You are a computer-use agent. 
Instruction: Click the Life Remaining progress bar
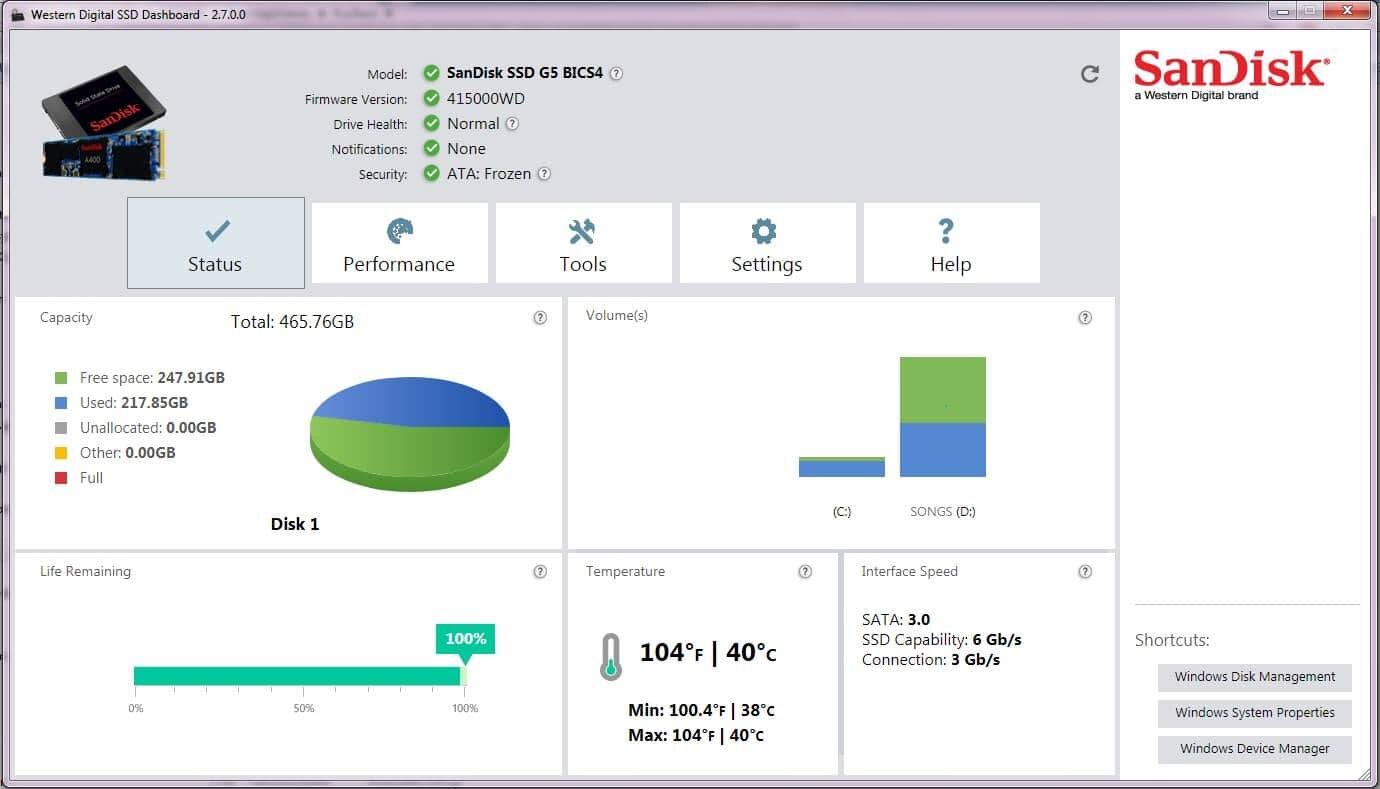pos(300,676)
